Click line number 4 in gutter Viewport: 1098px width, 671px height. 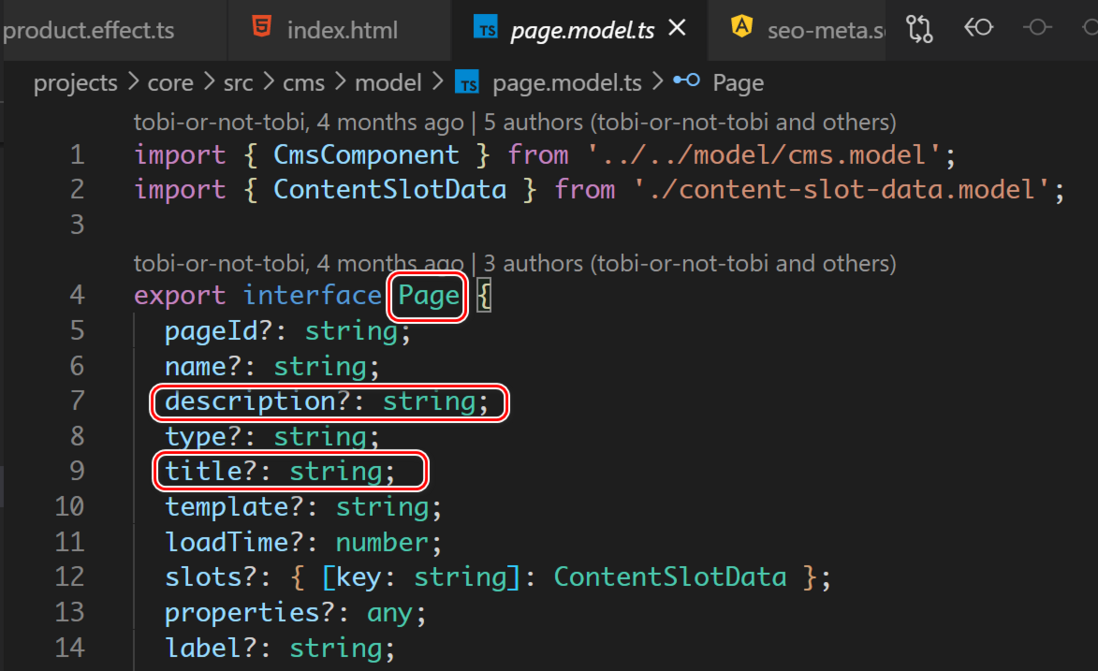(x=77, y=295)
